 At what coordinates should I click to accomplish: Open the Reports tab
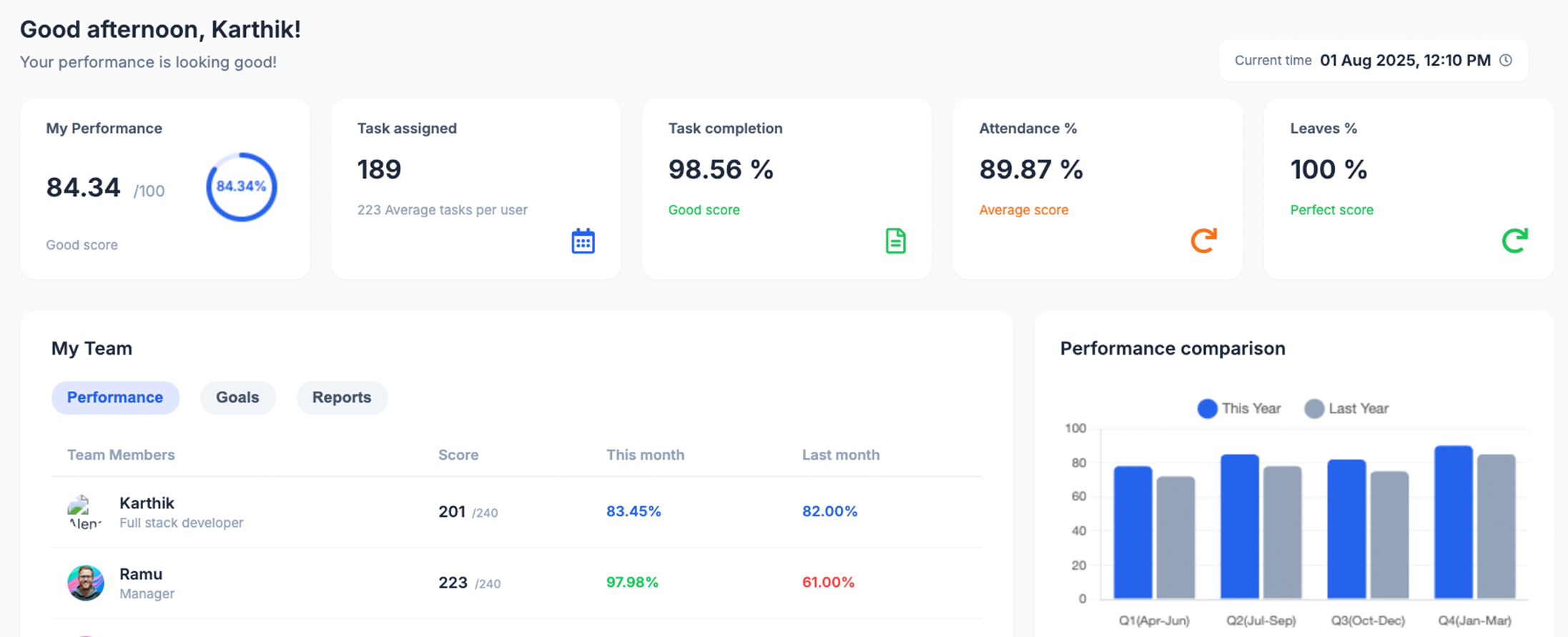pos(342,397)
